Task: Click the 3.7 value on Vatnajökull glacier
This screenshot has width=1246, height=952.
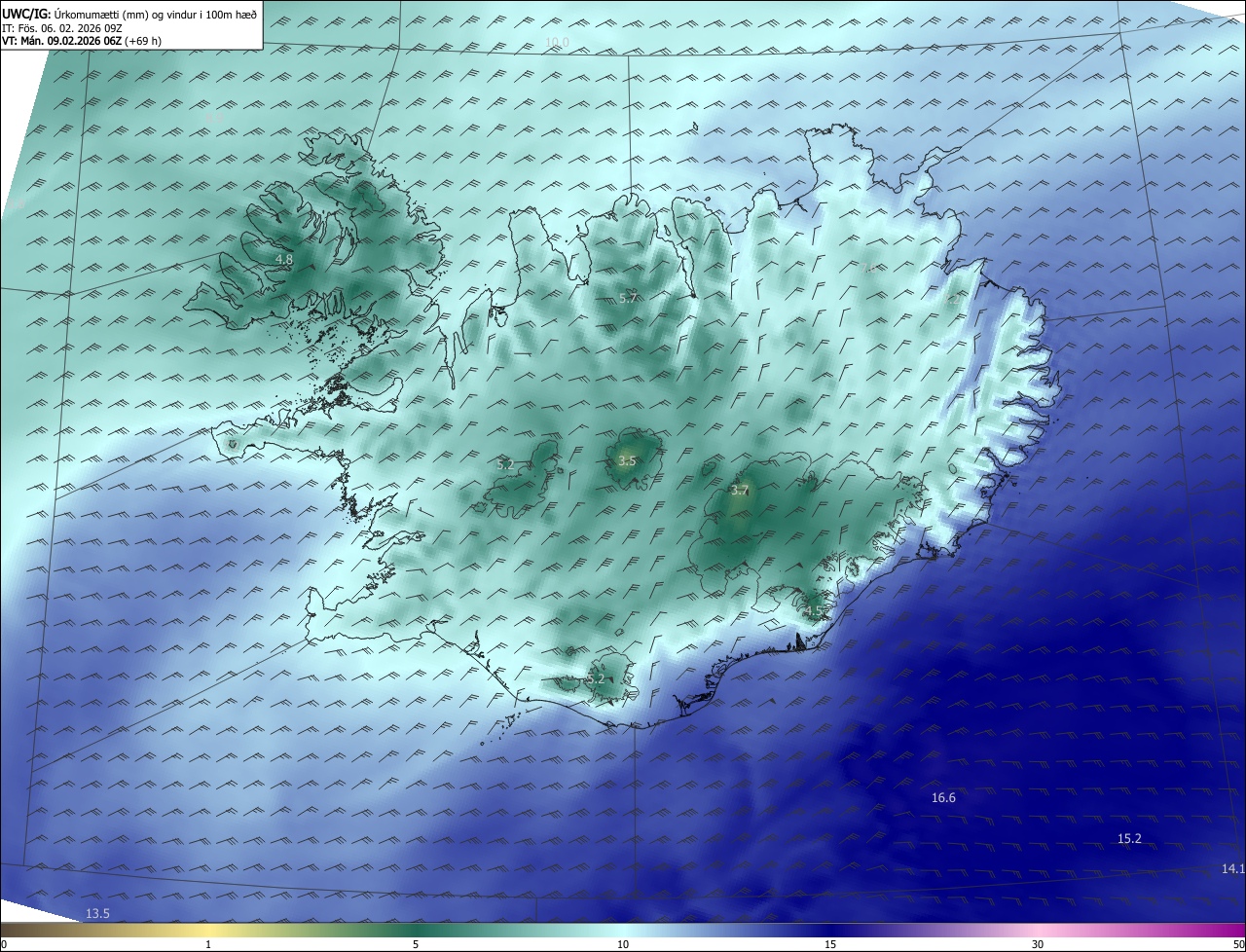Action: (740, 491)
